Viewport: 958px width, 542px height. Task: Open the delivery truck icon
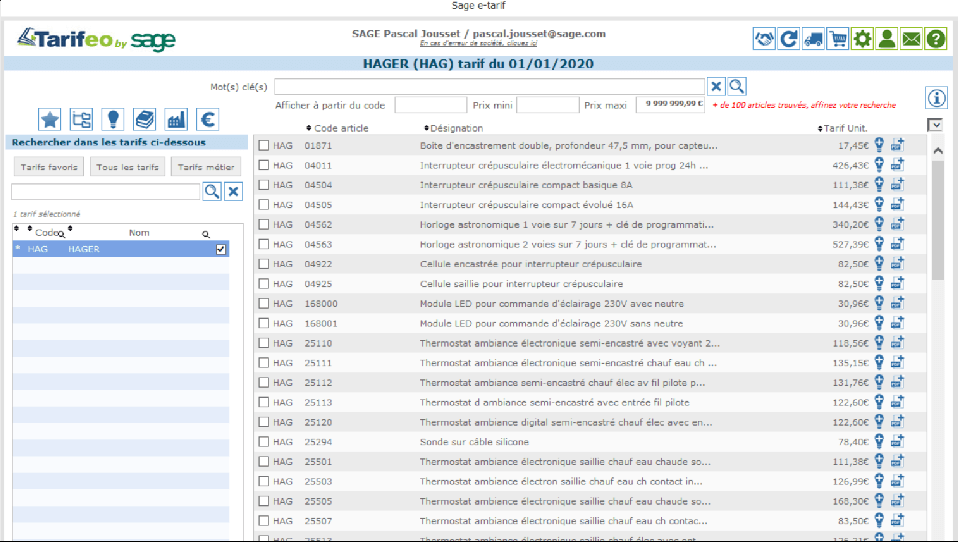click(813, 39)
